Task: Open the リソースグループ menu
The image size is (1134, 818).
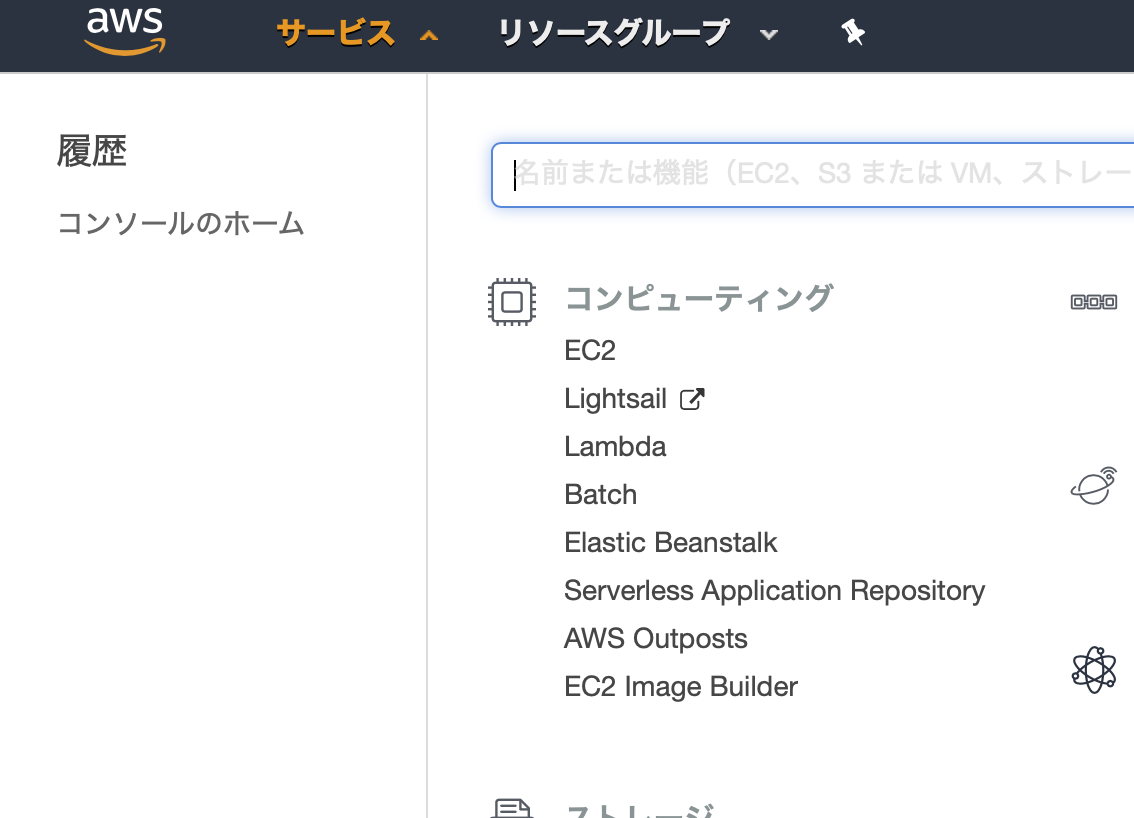Action: [613, 32]
